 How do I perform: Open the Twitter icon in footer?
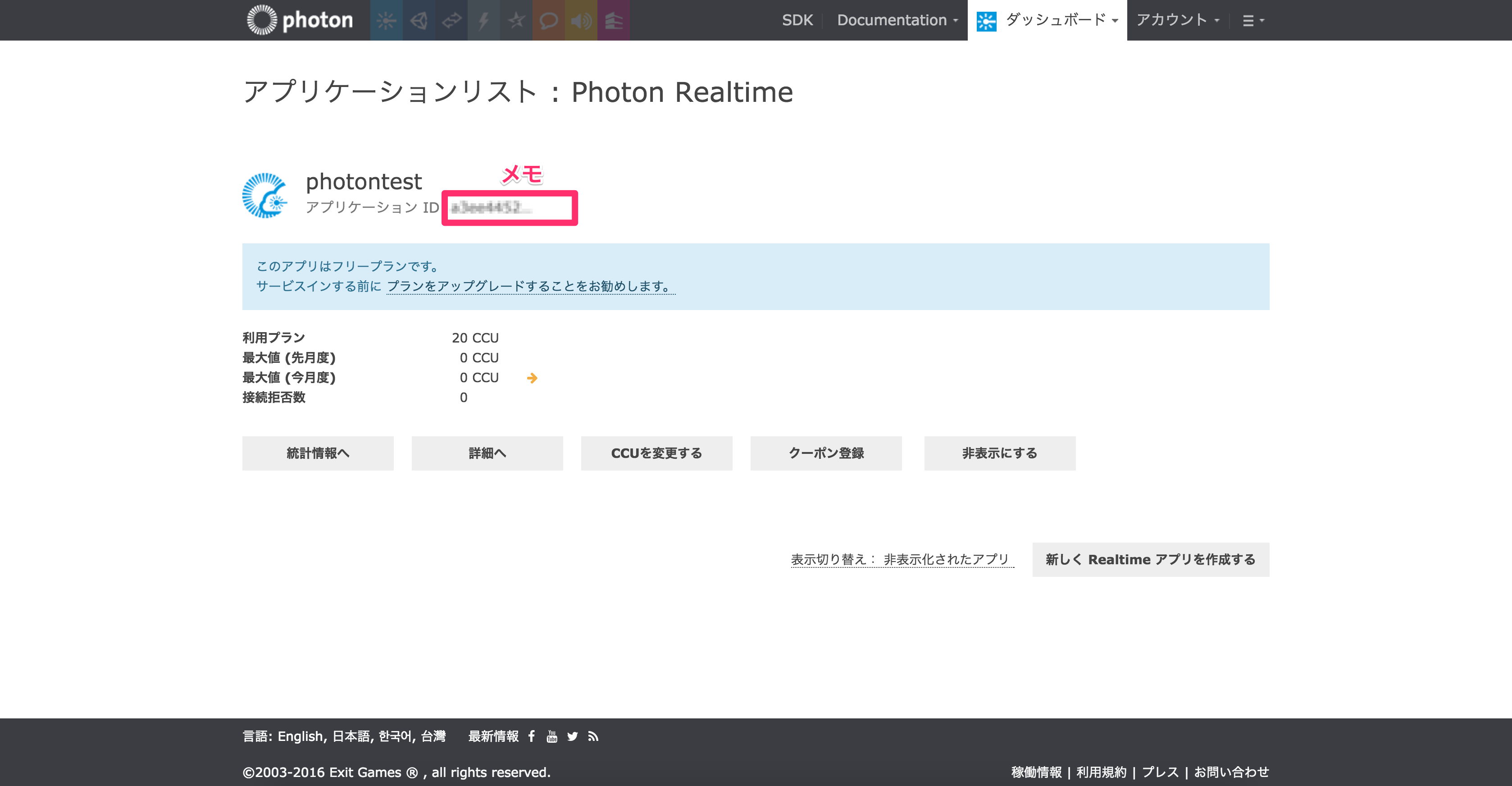click(572, 736)
